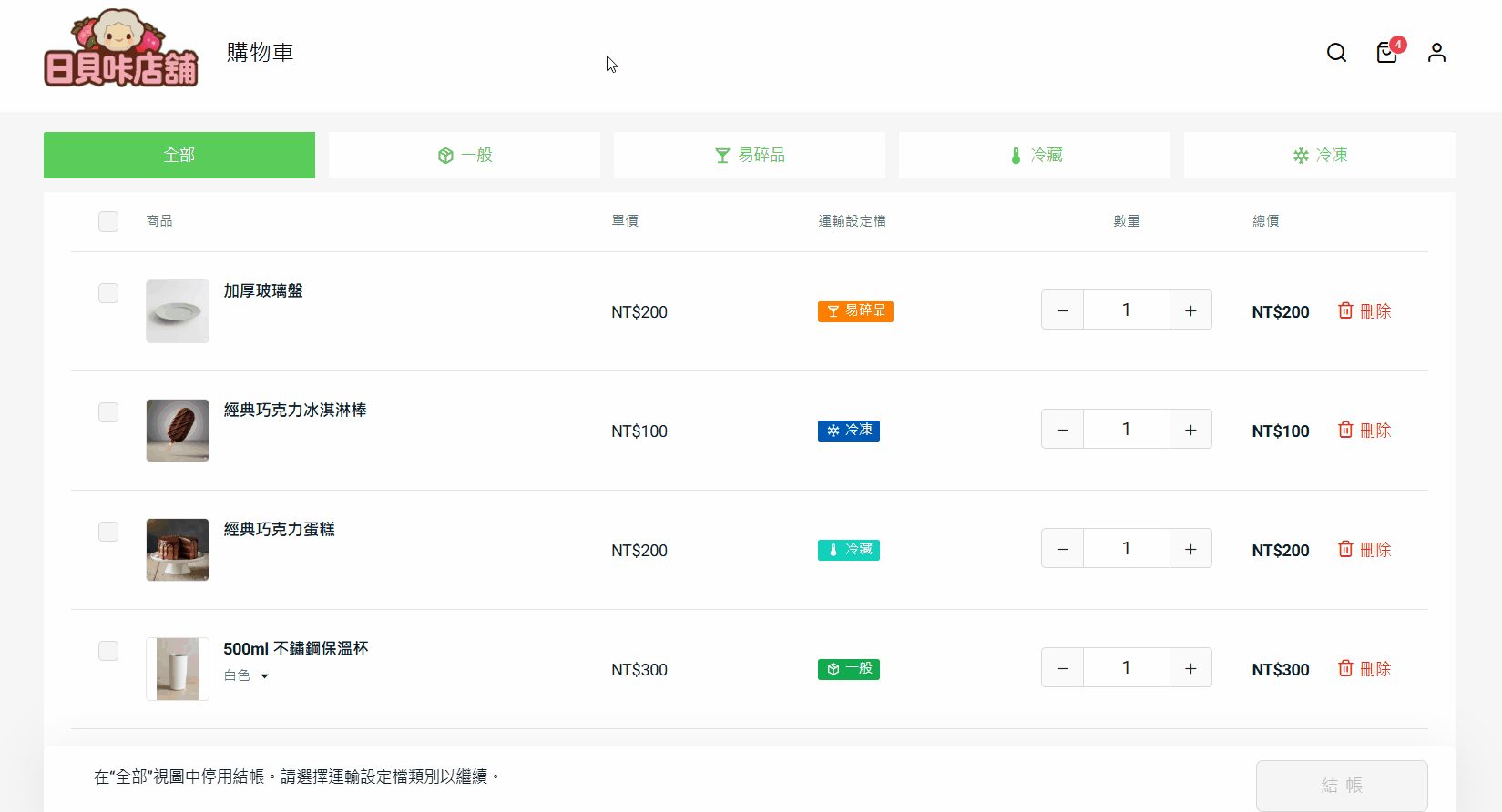Open the 經典巧克力冰淇淋棒 product thumbnail
This screenshot has height=812, width=1502.
pyautogui.click(x=178, y=431)
